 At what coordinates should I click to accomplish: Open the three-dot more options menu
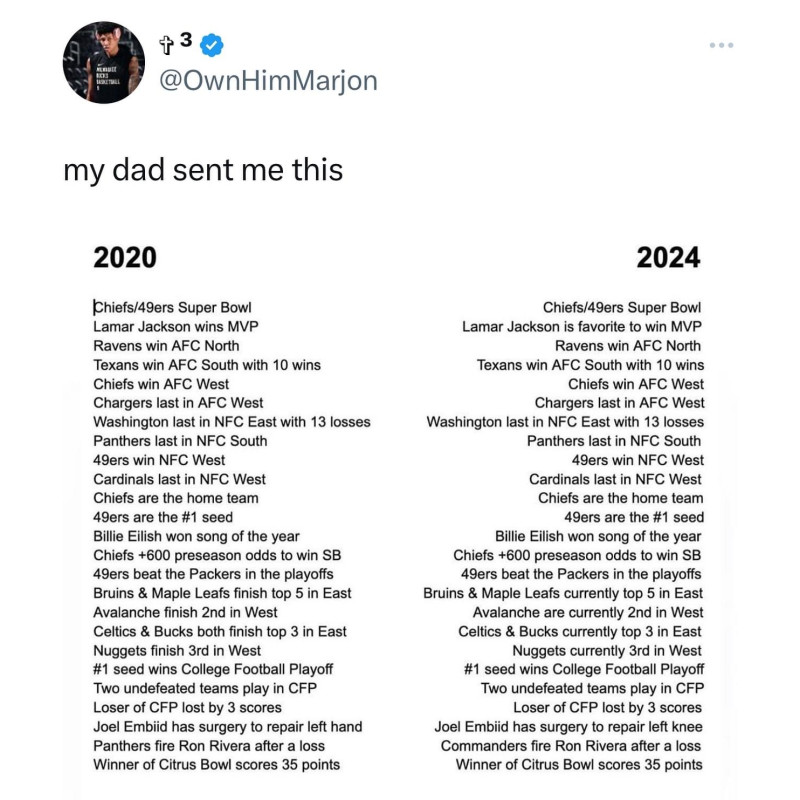point(721,45)
